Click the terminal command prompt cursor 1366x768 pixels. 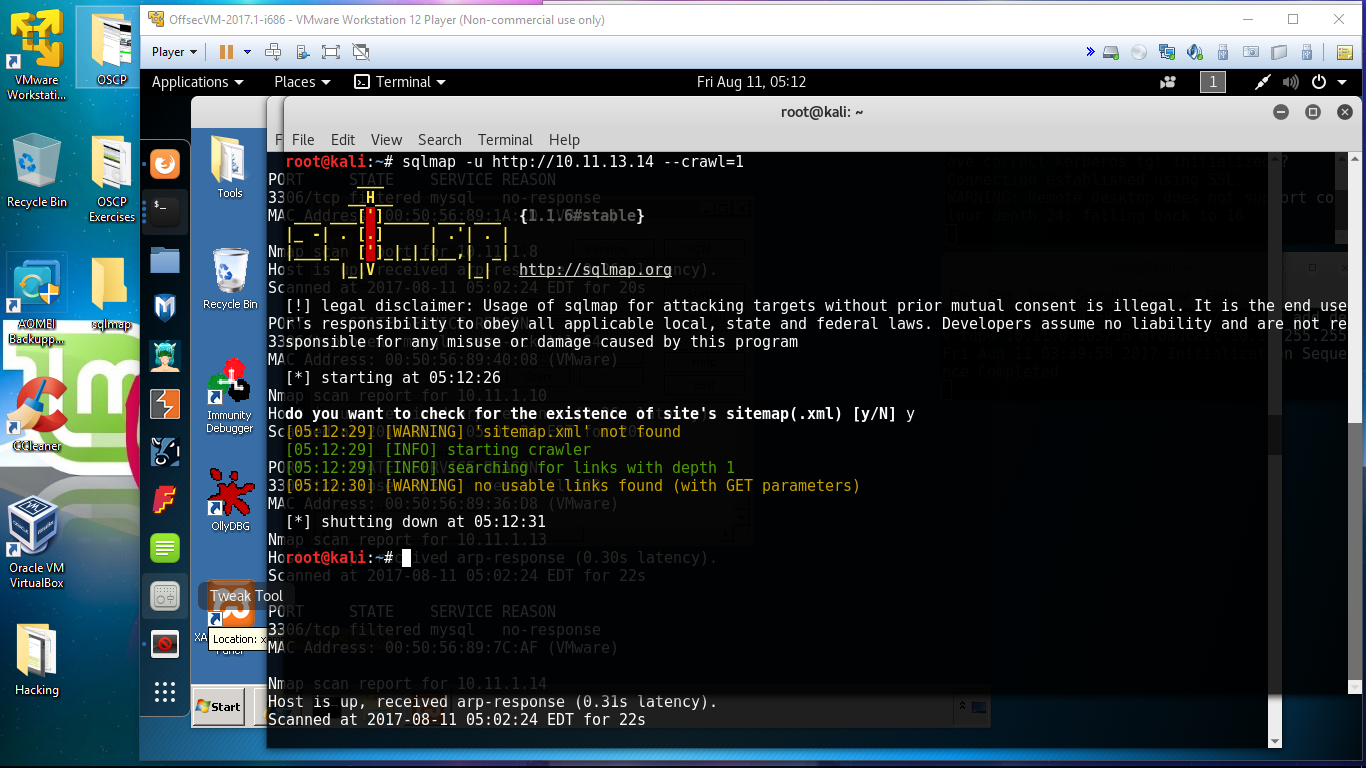(407, 558)
